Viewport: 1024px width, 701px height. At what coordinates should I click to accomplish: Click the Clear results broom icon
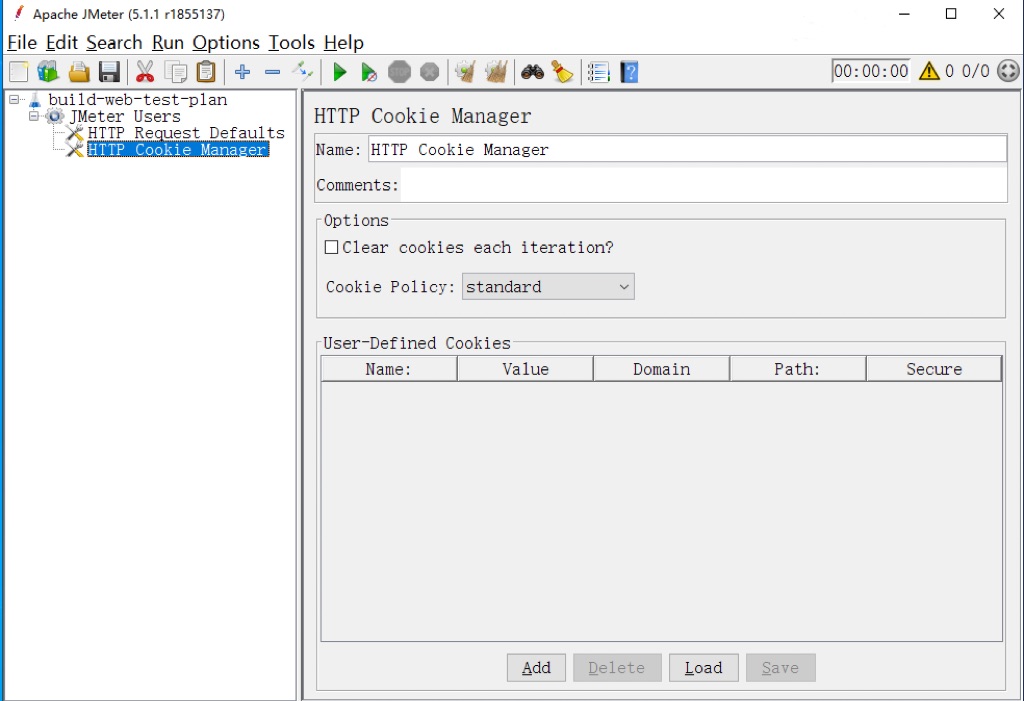point(465,72)
